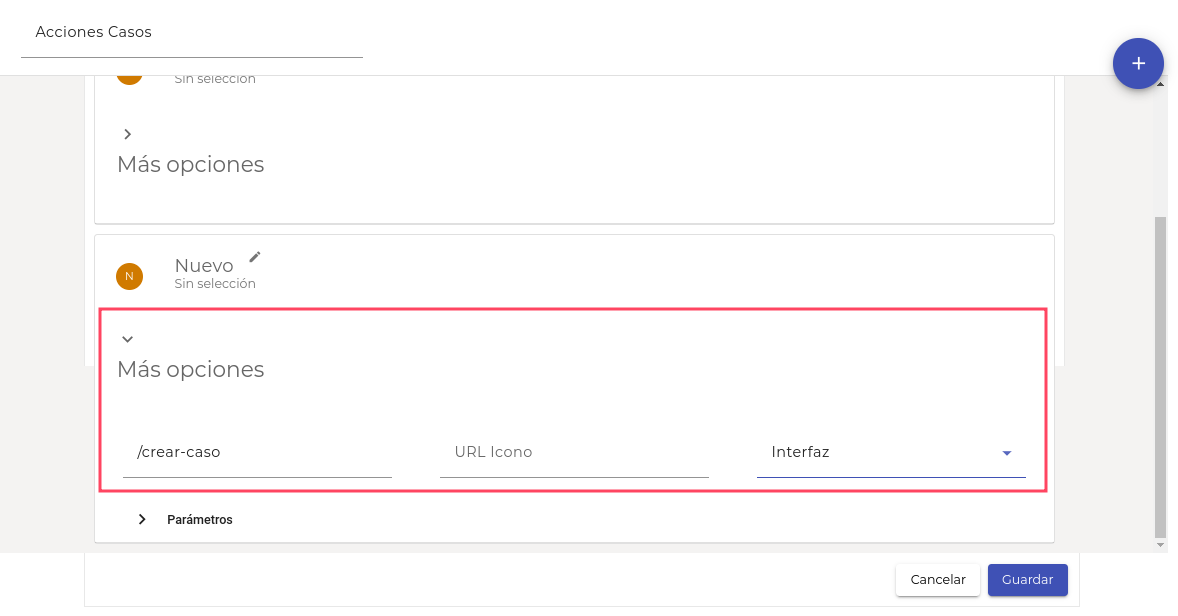Click Sin selección text below Nuevo

(x=215, y=284)
